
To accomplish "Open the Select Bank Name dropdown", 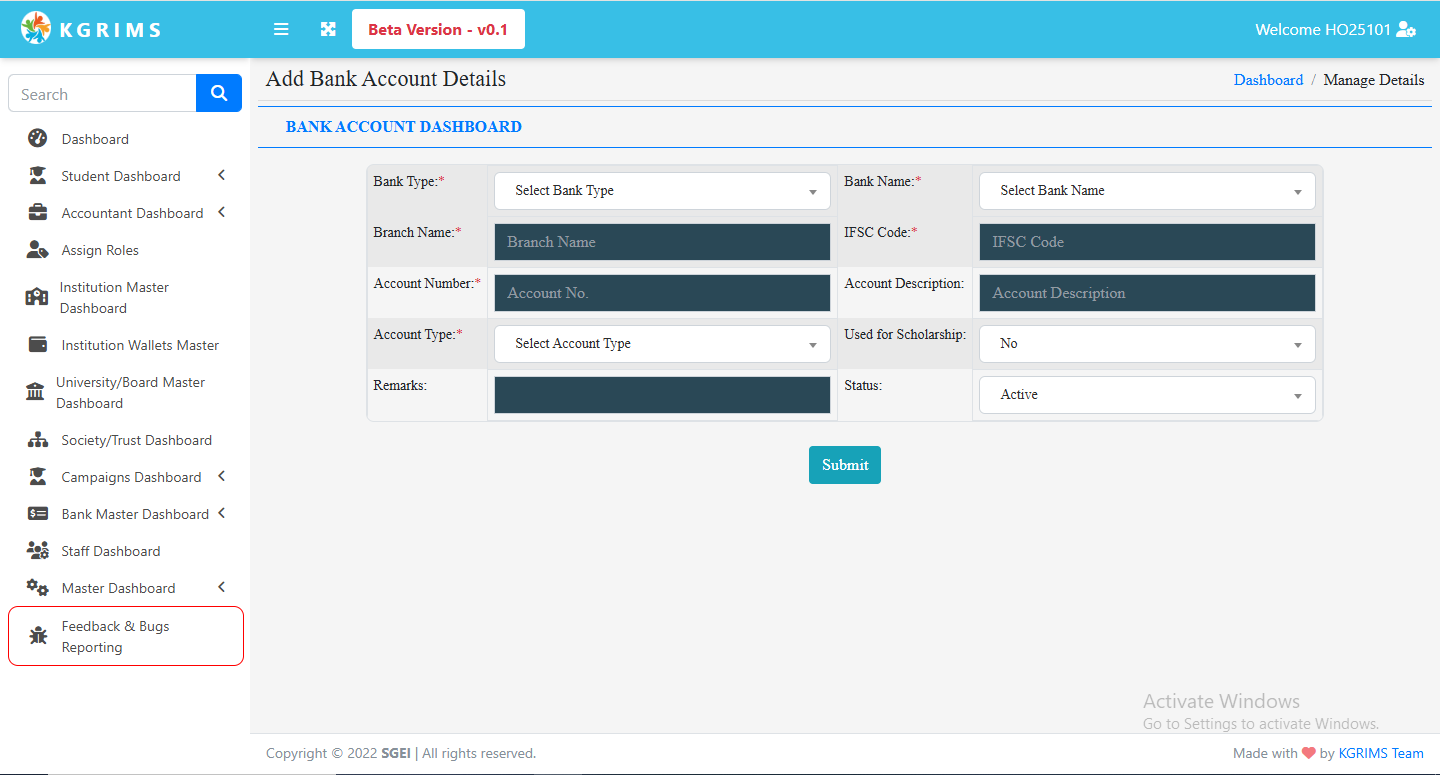I will 1147,191.
